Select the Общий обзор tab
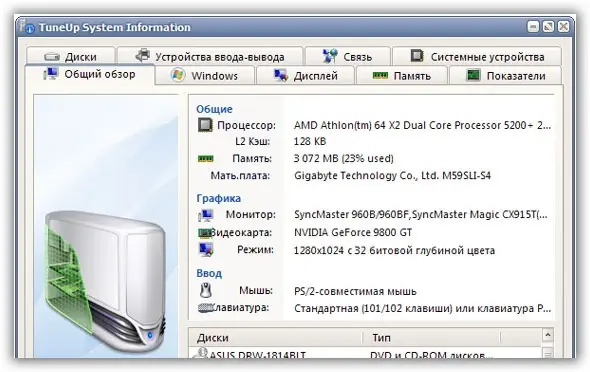Viewport: 590px width, 372px height. [90, 74]
